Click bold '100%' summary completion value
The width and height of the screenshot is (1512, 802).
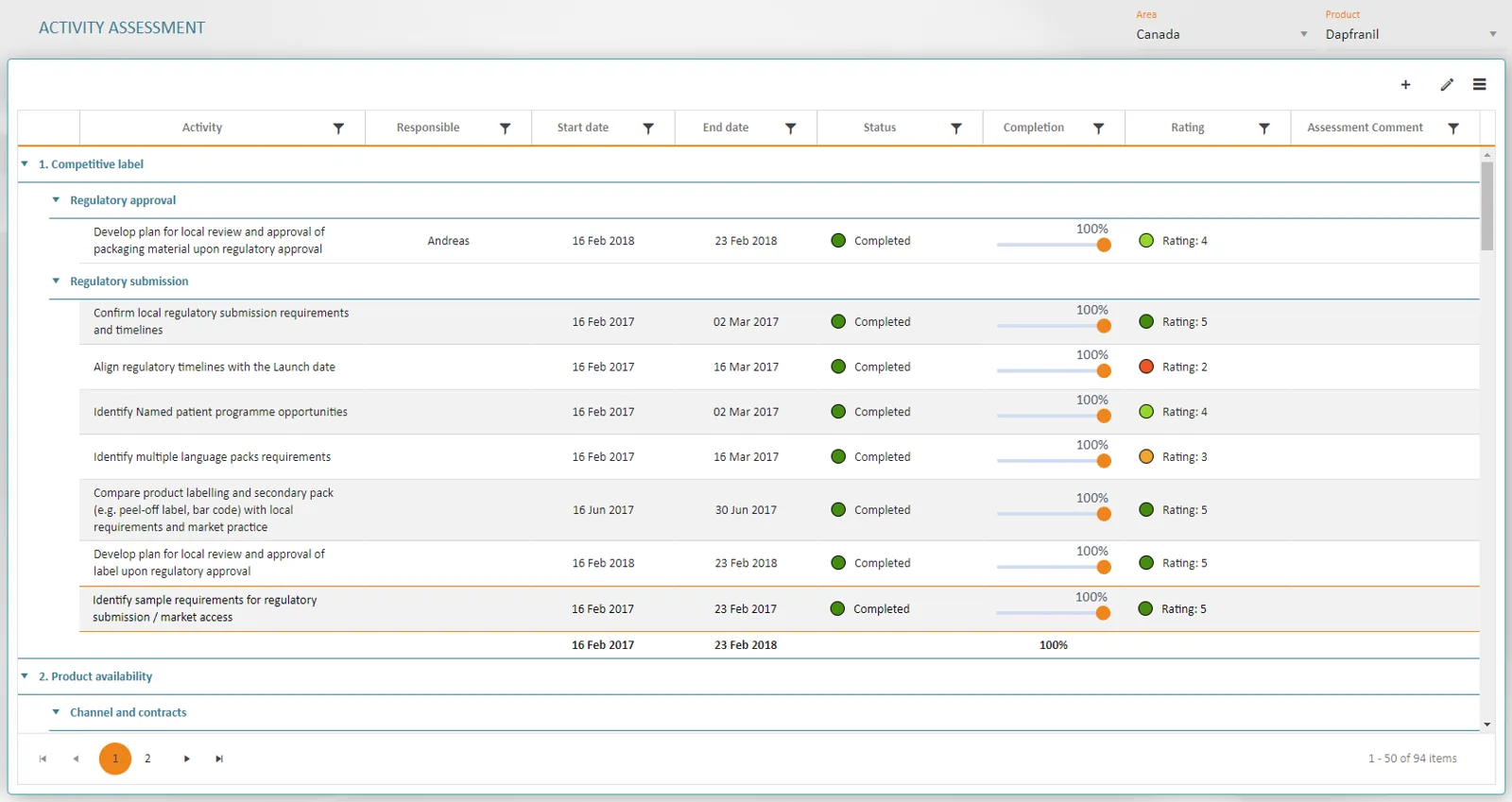1054,645
